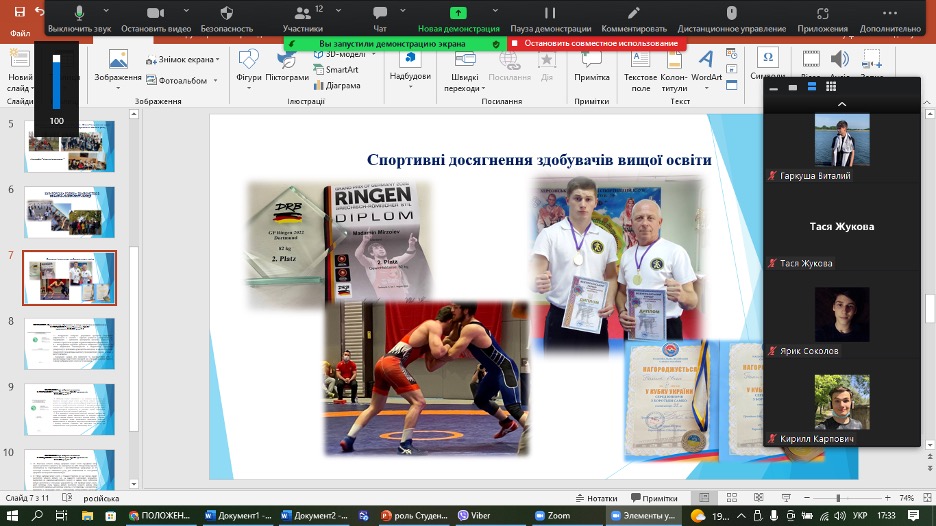Open WordArt styles gallery

pyautogui.click(x=706, y=69)
